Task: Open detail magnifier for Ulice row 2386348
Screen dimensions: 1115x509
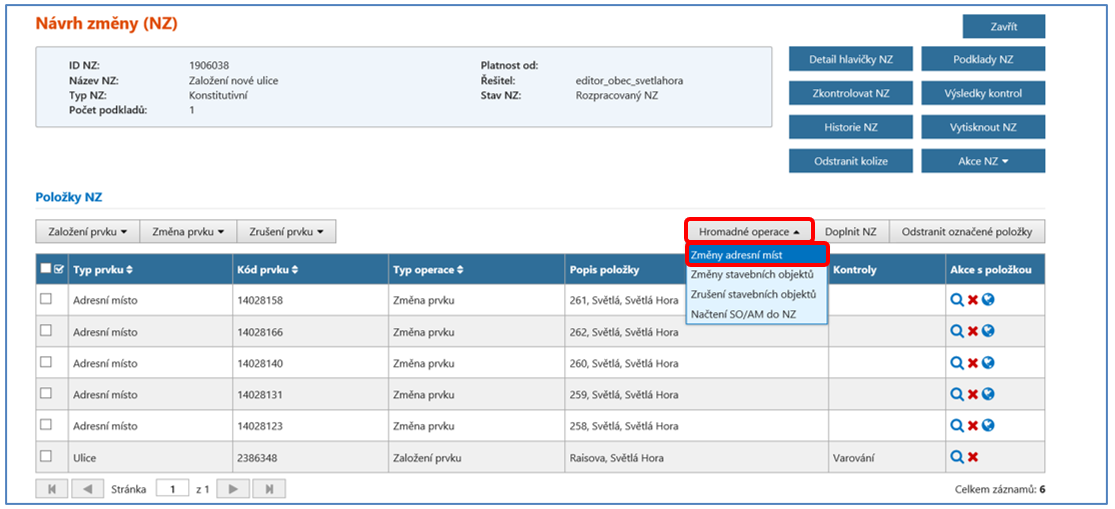Action: tap(956, 457)
